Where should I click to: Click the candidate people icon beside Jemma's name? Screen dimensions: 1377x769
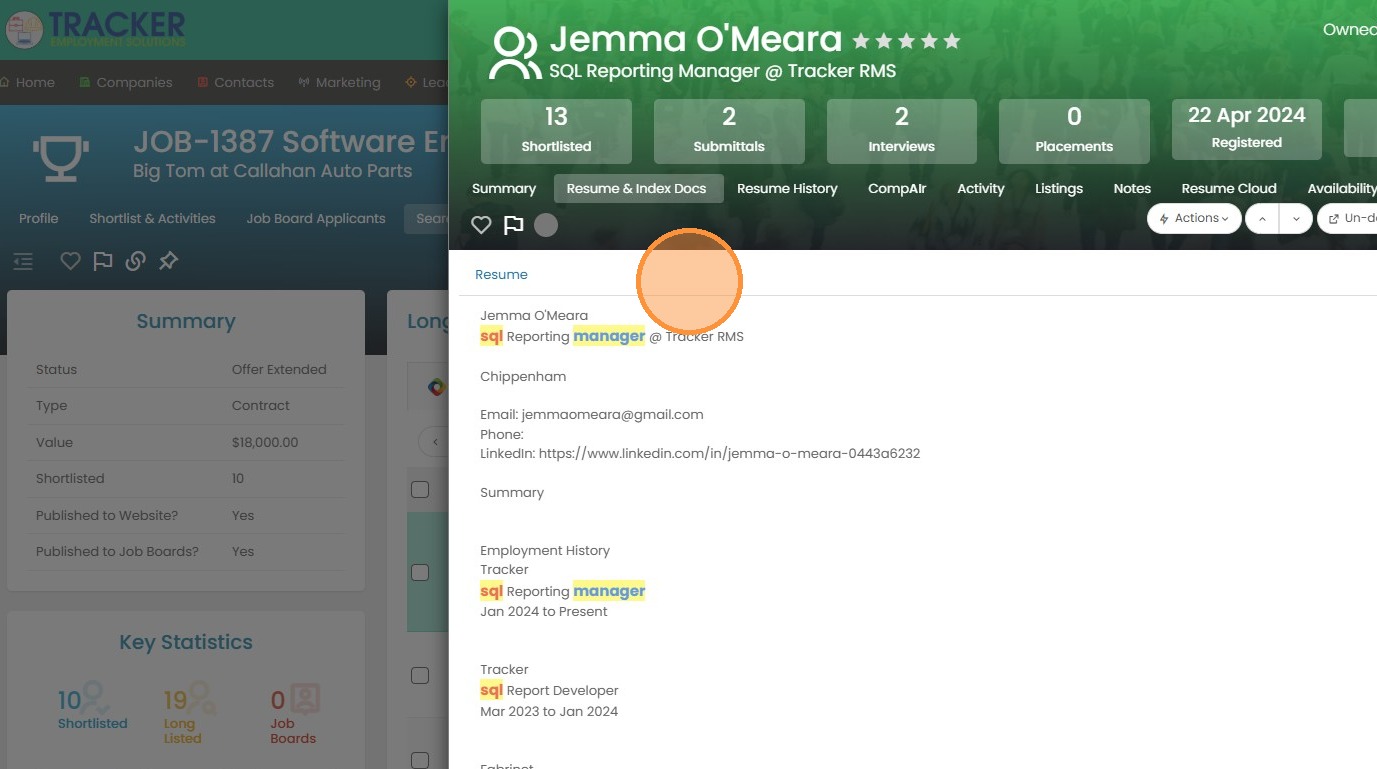[514, 54]
